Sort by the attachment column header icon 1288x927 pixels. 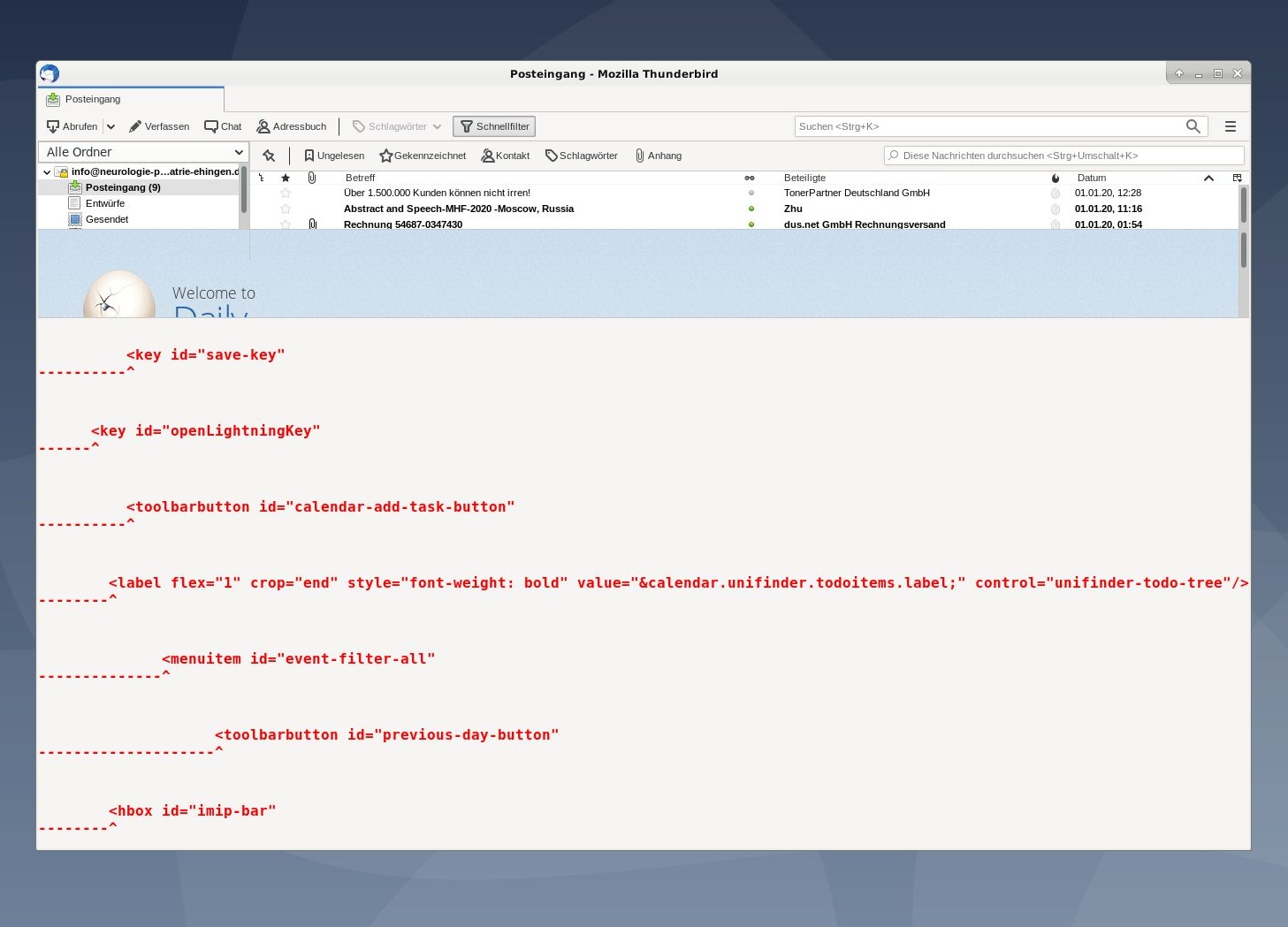pos(312,178)
